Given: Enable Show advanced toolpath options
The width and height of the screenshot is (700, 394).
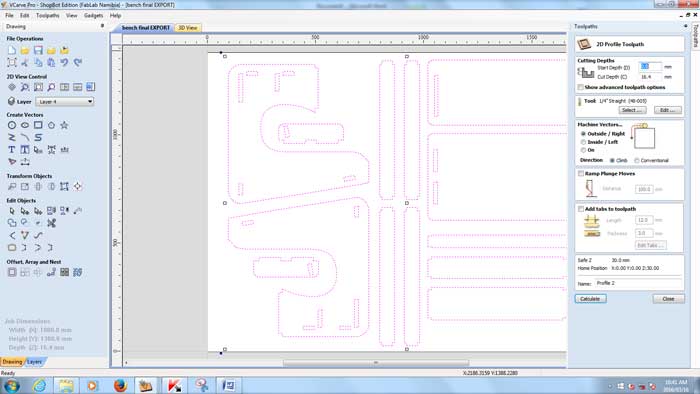Looking at the screenshot, I should [580, 87].
